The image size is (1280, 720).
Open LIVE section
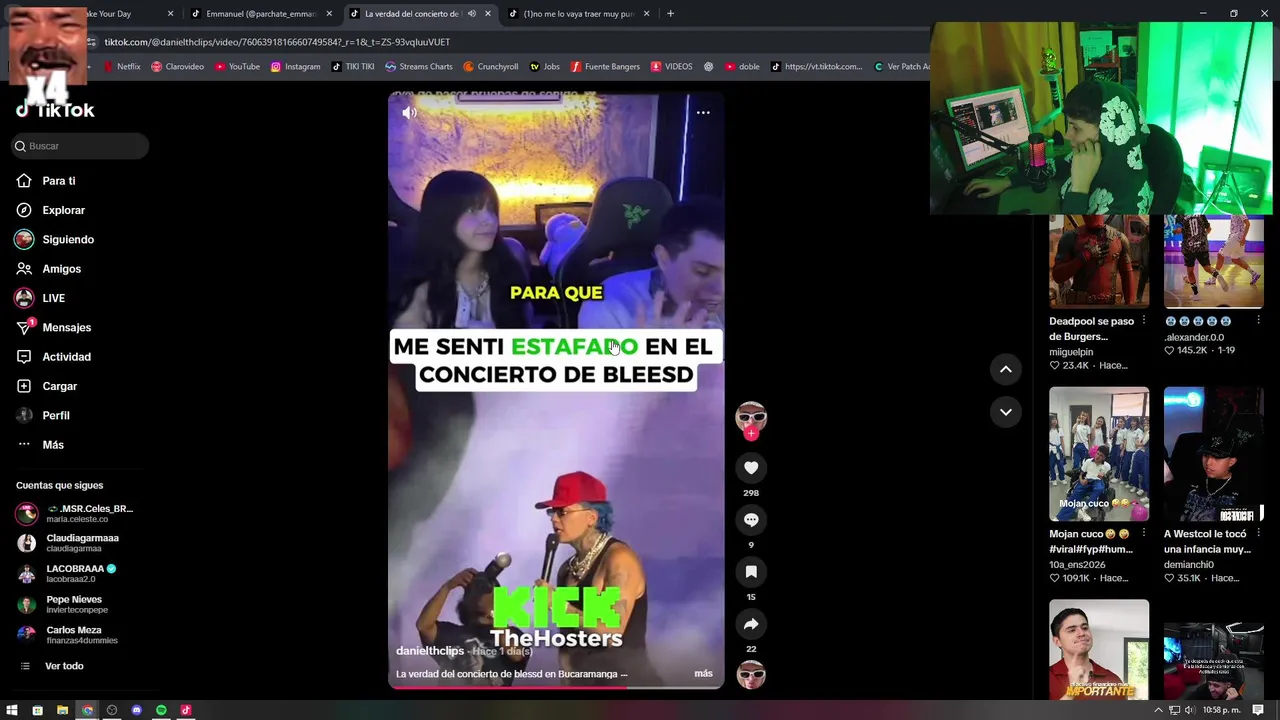pos(53,298)
